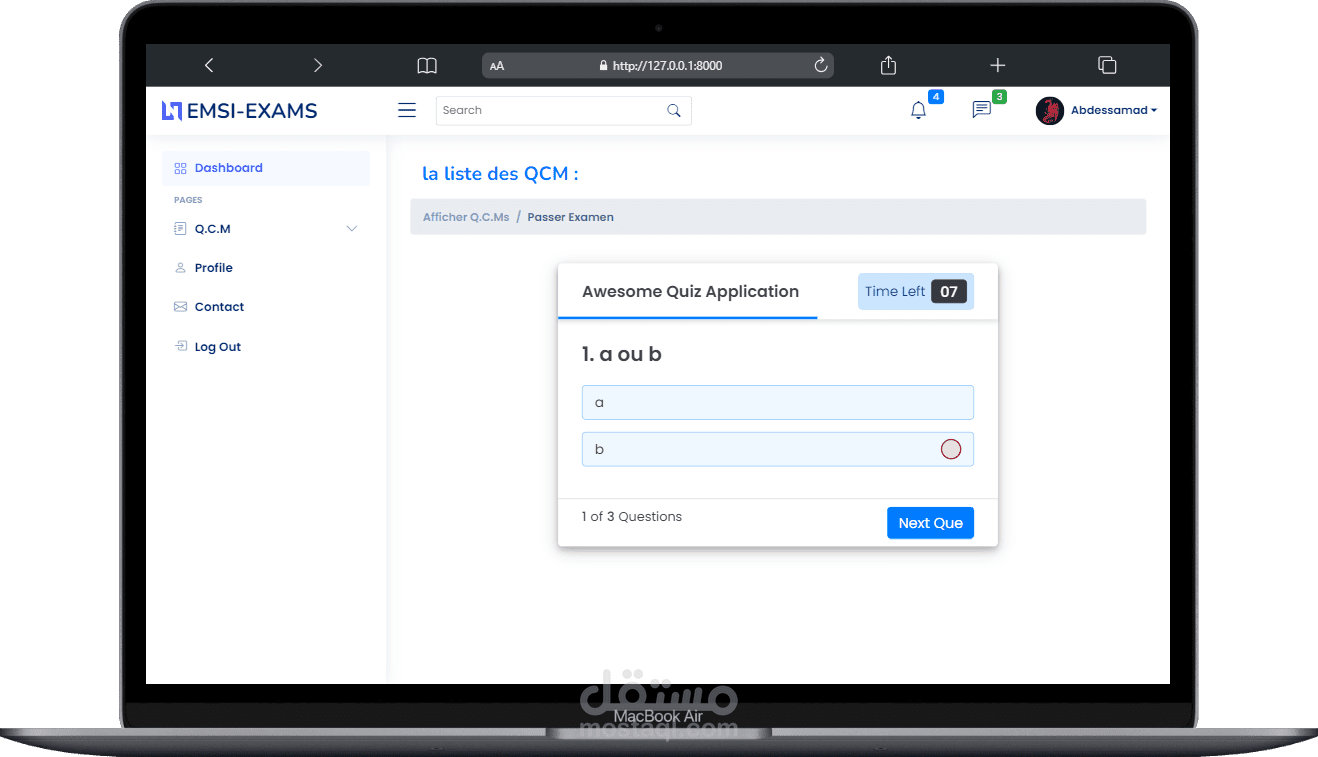
Task: Click the Log Out door icon
Action: click(x=180, y=346)
